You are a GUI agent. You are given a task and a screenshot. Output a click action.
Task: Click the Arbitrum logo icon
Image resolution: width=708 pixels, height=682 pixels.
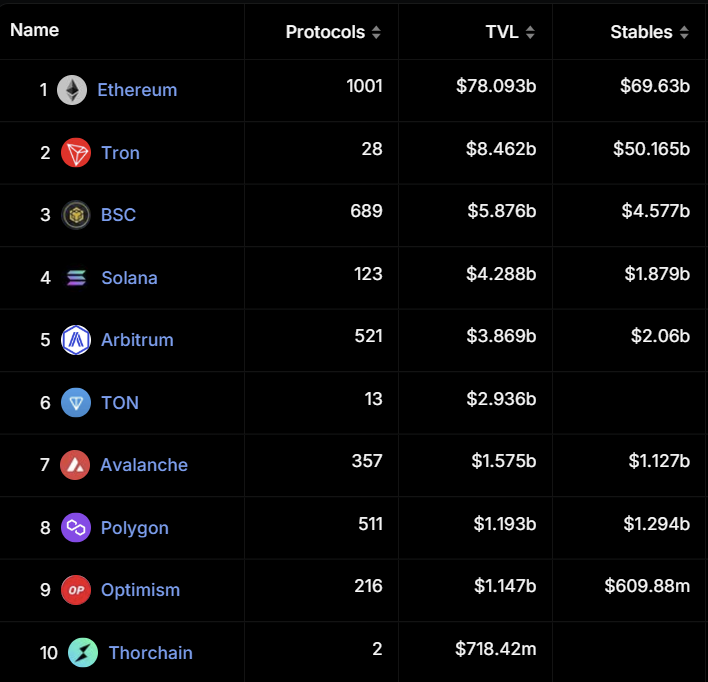(x=76, y=340)
